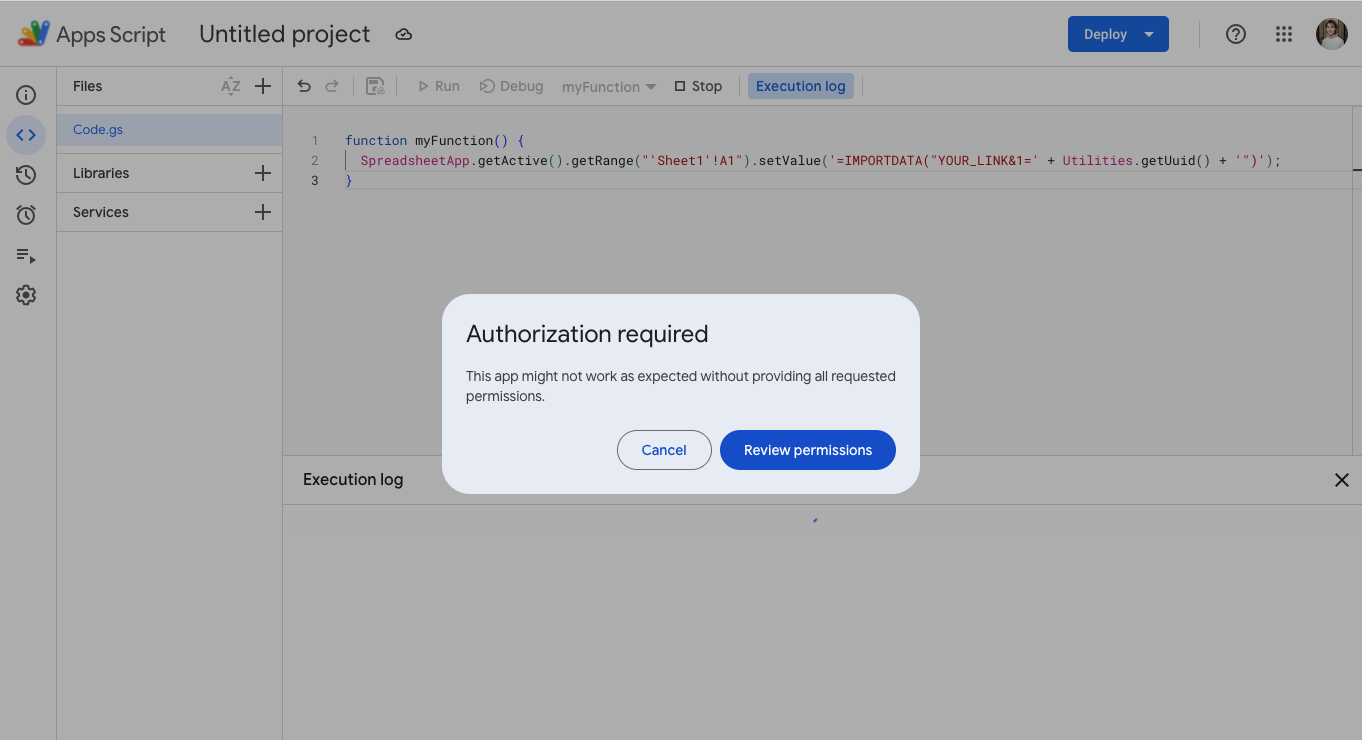1362x740 pixels.
Task: Click line number 3 in editor gutter
Action: (x=315, y=180)
